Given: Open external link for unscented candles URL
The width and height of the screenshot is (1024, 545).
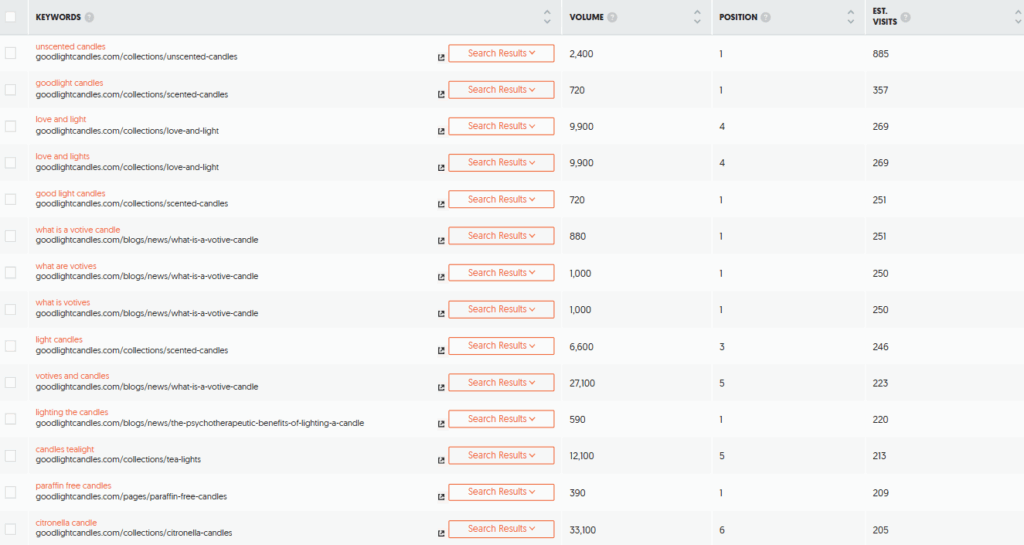Looking at the screenshot, I should tap(441, 57).
